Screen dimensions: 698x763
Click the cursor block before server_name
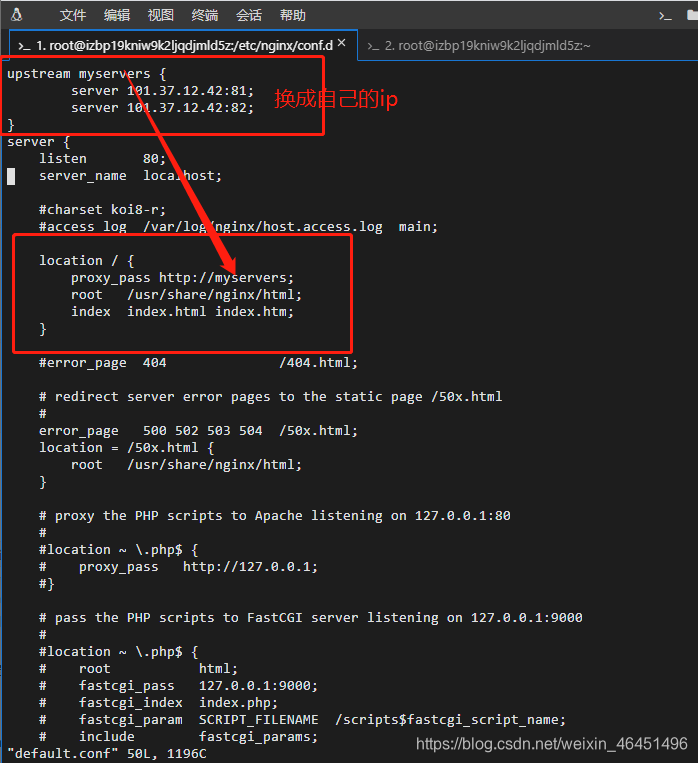coord(11,176)
